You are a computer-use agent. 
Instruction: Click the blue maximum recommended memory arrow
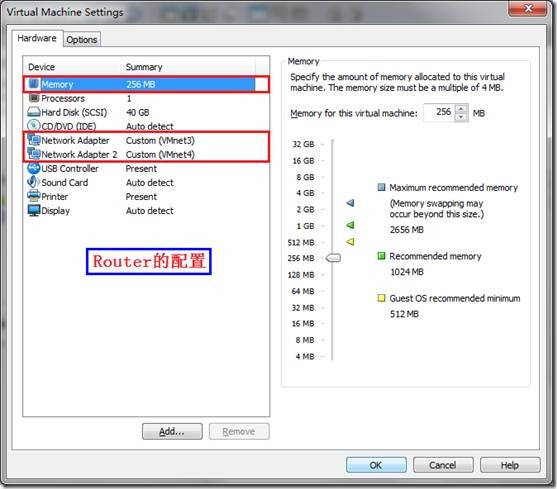coord(350,203)
